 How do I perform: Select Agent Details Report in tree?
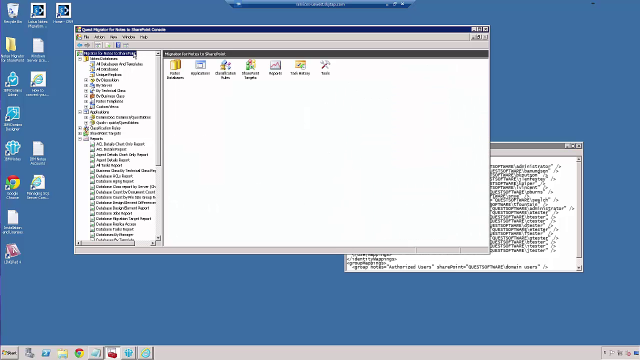[x=113, y=160]
